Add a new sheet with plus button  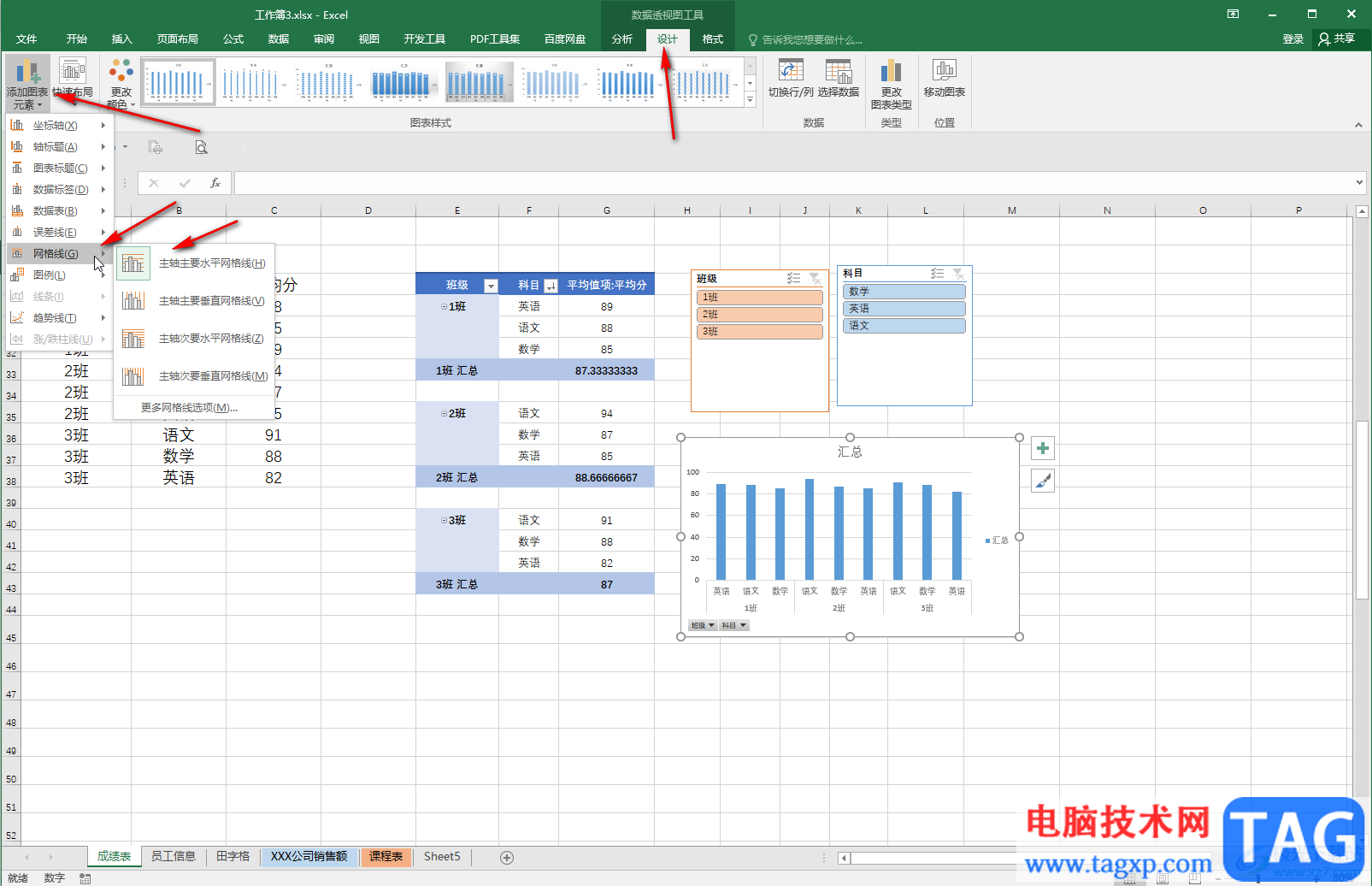(507, 857)
